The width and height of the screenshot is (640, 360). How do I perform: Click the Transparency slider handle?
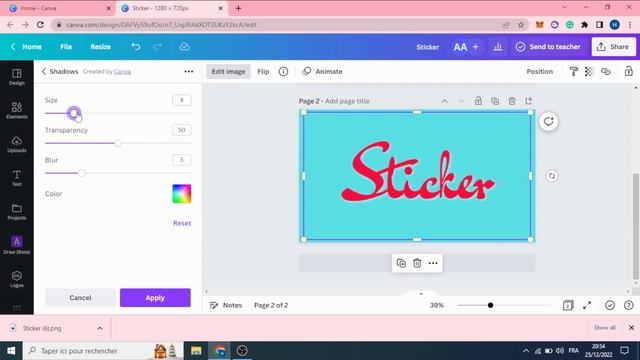click(118, 143)
